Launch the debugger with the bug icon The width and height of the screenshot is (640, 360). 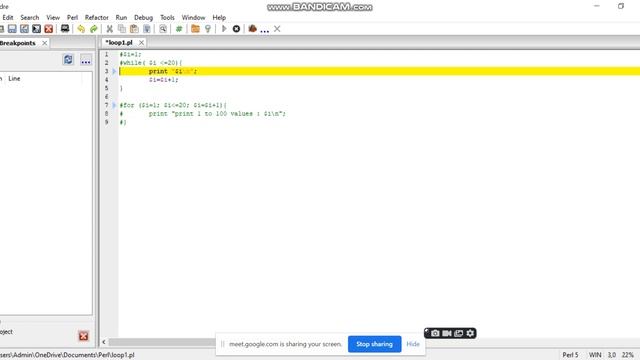coord(252,29)
